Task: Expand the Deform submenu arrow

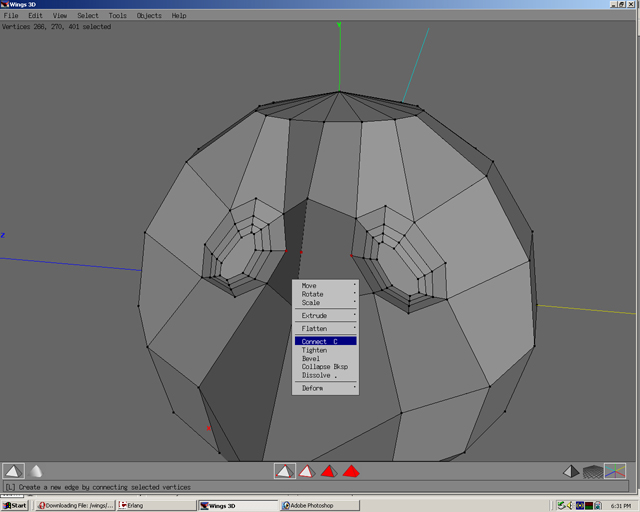Action: pyautogui.click(x=354, y=387)
